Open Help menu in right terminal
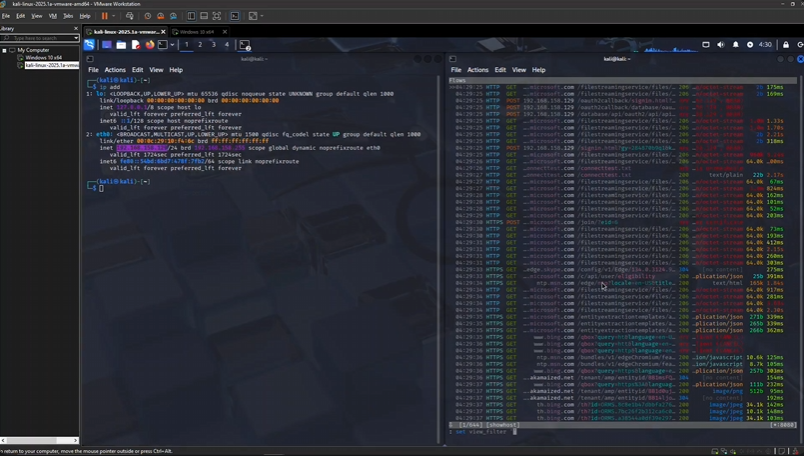804x456 pixels. click(538, 70)
